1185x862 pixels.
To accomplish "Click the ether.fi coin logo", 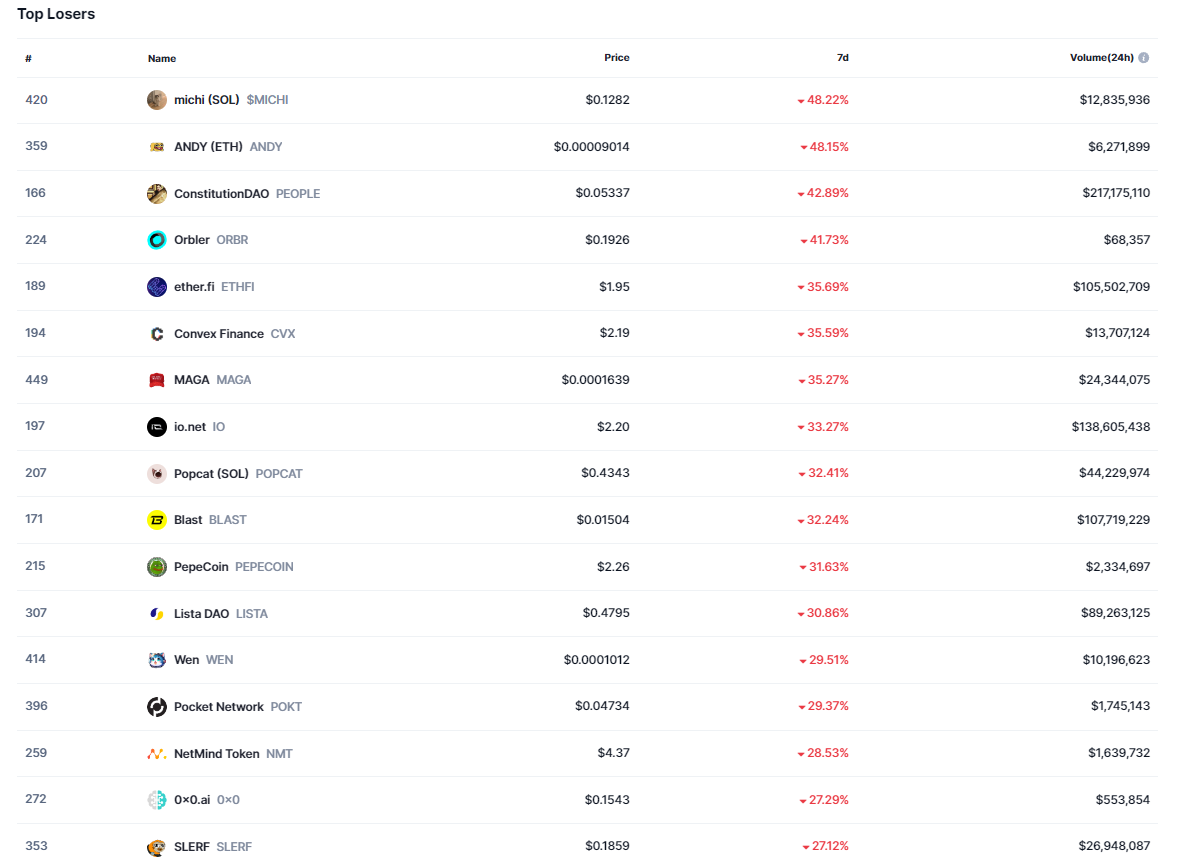I will (157, 287).
